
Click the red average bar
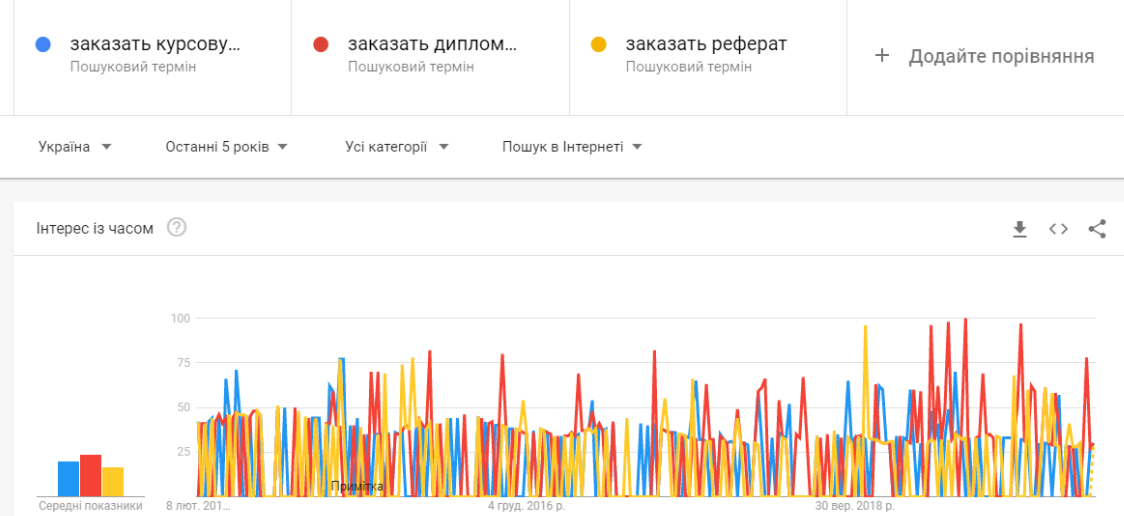pos(91,475)
